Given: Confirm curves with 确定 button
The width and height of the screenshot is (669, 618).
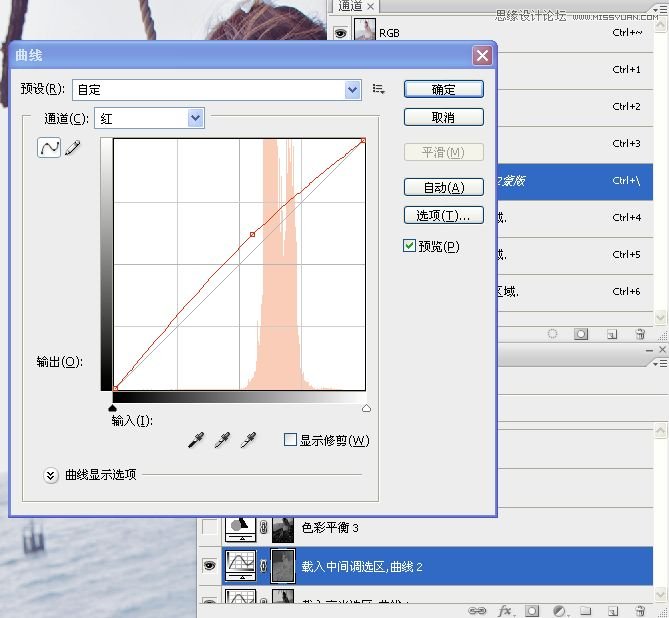Looking at the screenshot, I should pos(444,89).
